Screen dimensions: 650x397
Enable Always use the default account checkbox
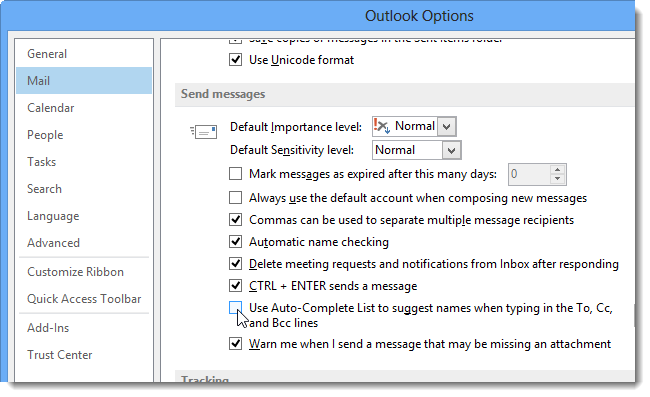click(235, 198)
